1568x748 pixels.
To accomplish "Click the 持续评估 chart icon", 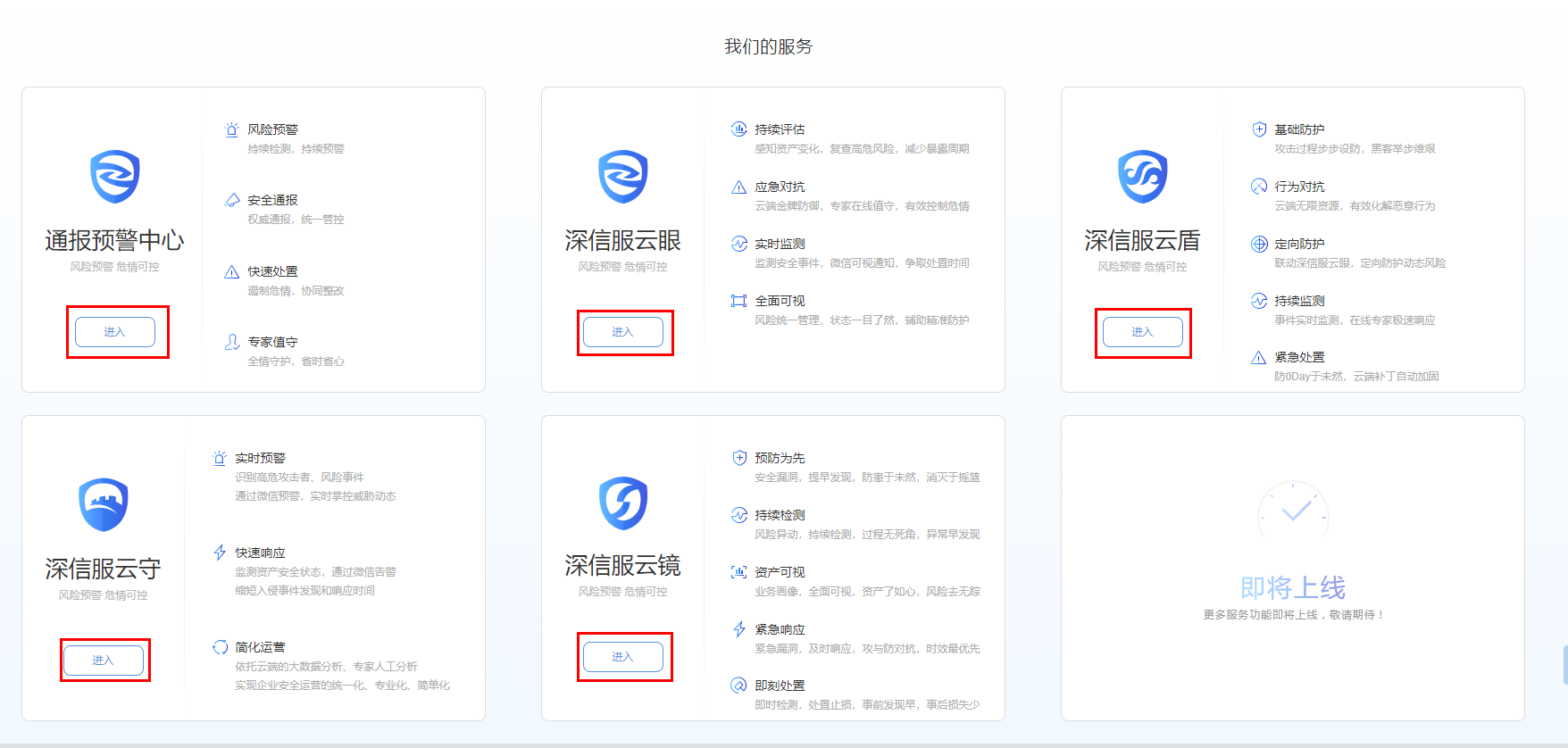I will (739, 129).
